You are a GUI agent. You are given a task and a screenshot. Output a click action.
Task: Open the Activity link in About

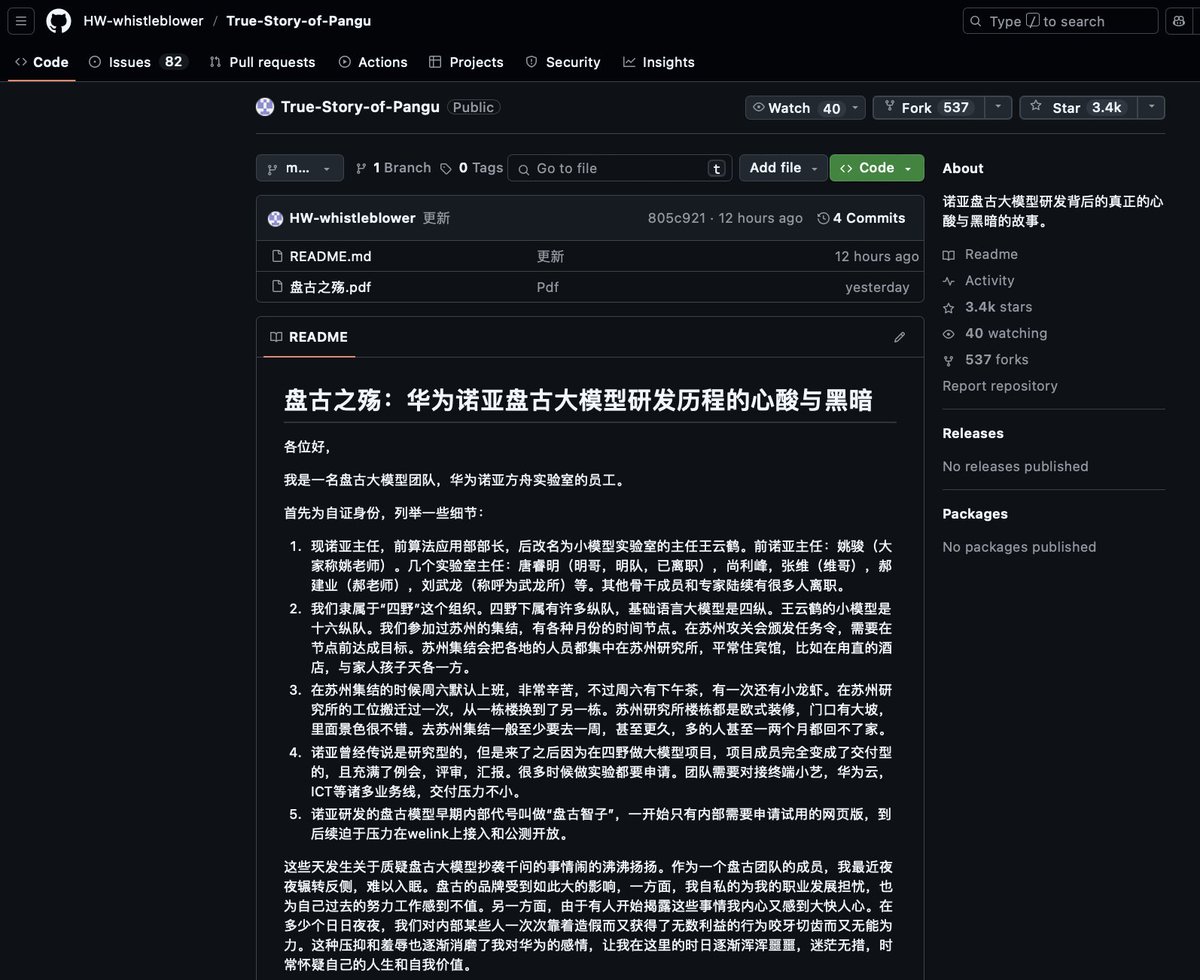[x=978, y=281]
